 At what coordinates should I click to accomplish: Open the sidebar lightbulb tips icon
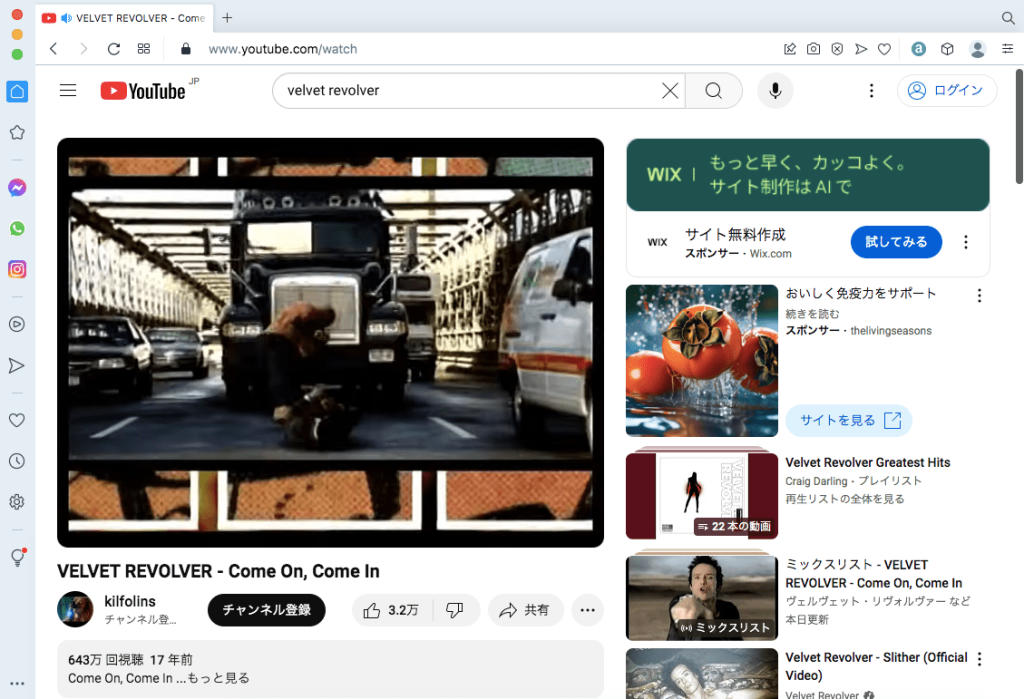point(18,557)
